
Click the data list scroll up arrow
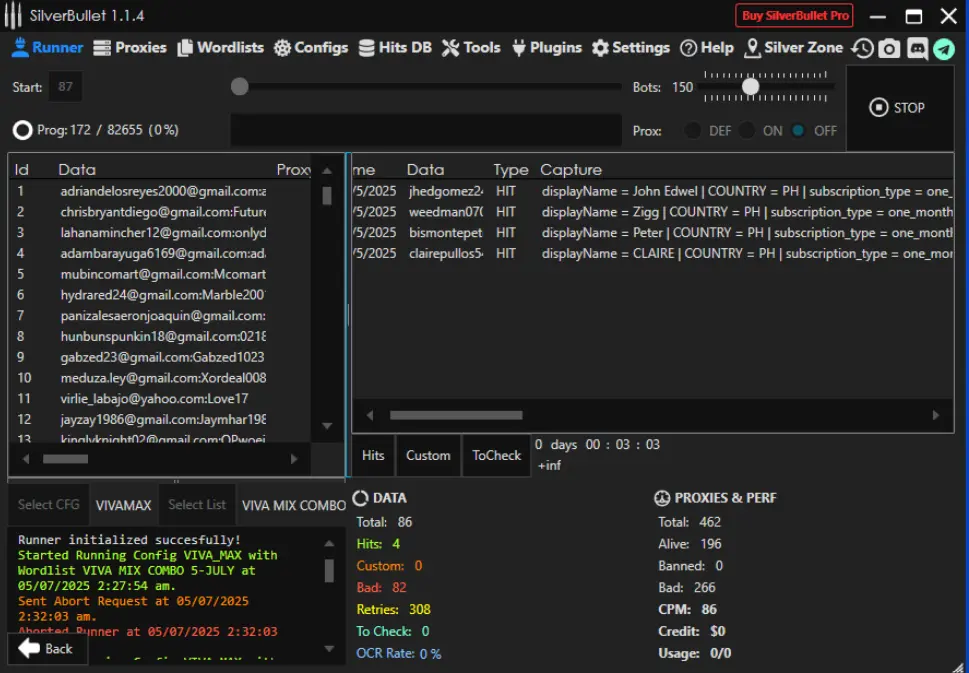(x=327, y=171)
